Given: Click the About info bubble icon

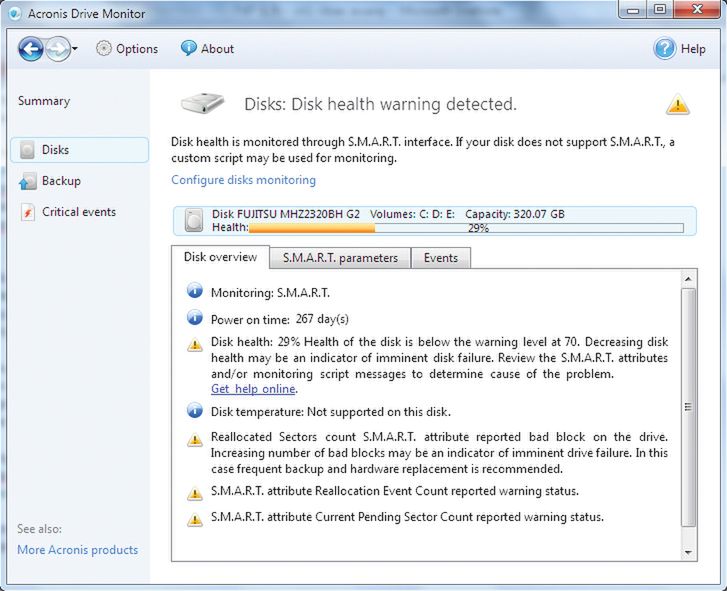Looking at the screenshot, I should pos(189,48).
